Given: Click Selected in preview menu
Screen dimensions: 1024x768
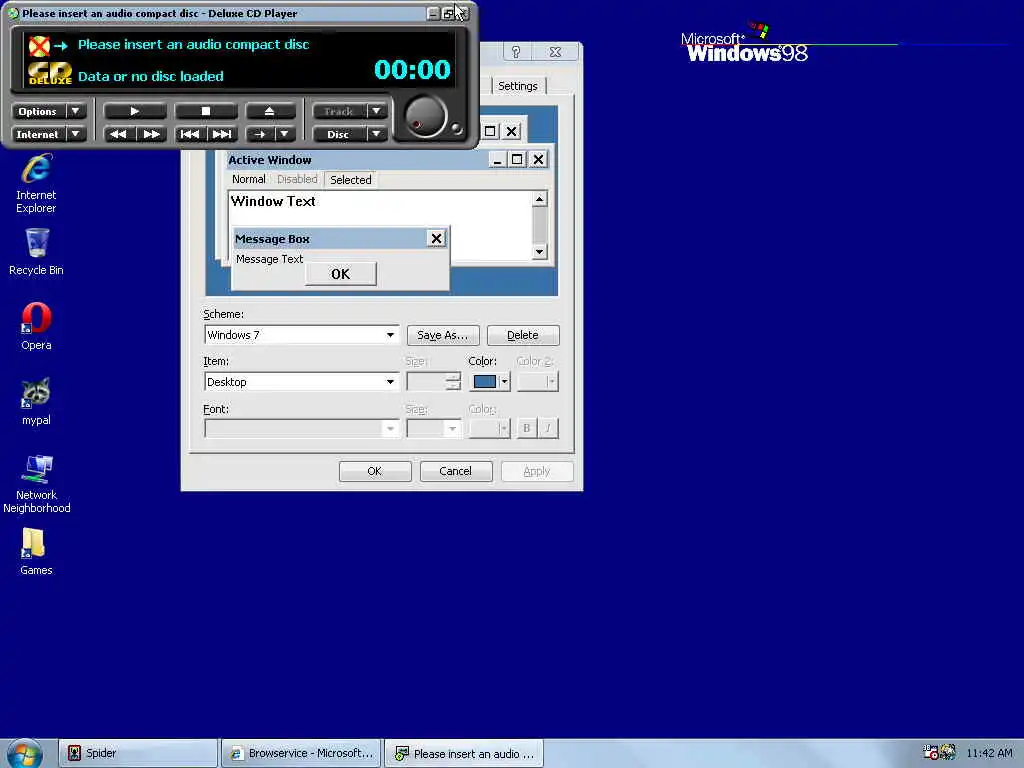Looking at the screenshot, I should pos(350,180).
